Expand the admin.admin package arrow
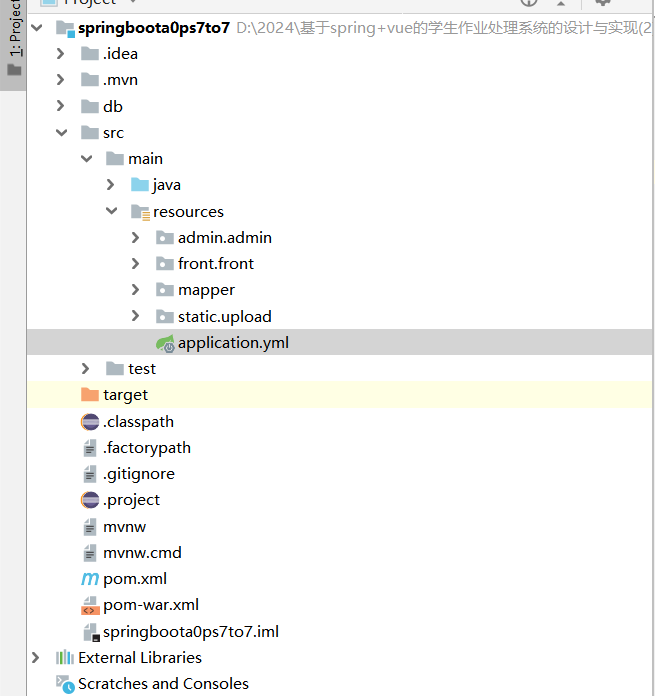655x696 pixels. [x=136, y=238]
